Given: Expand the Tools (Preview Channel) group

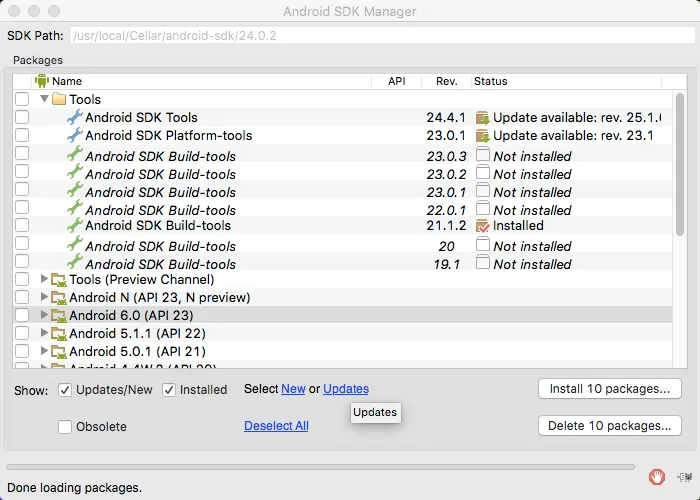Looking at the screenshot, I should (44, 279).
